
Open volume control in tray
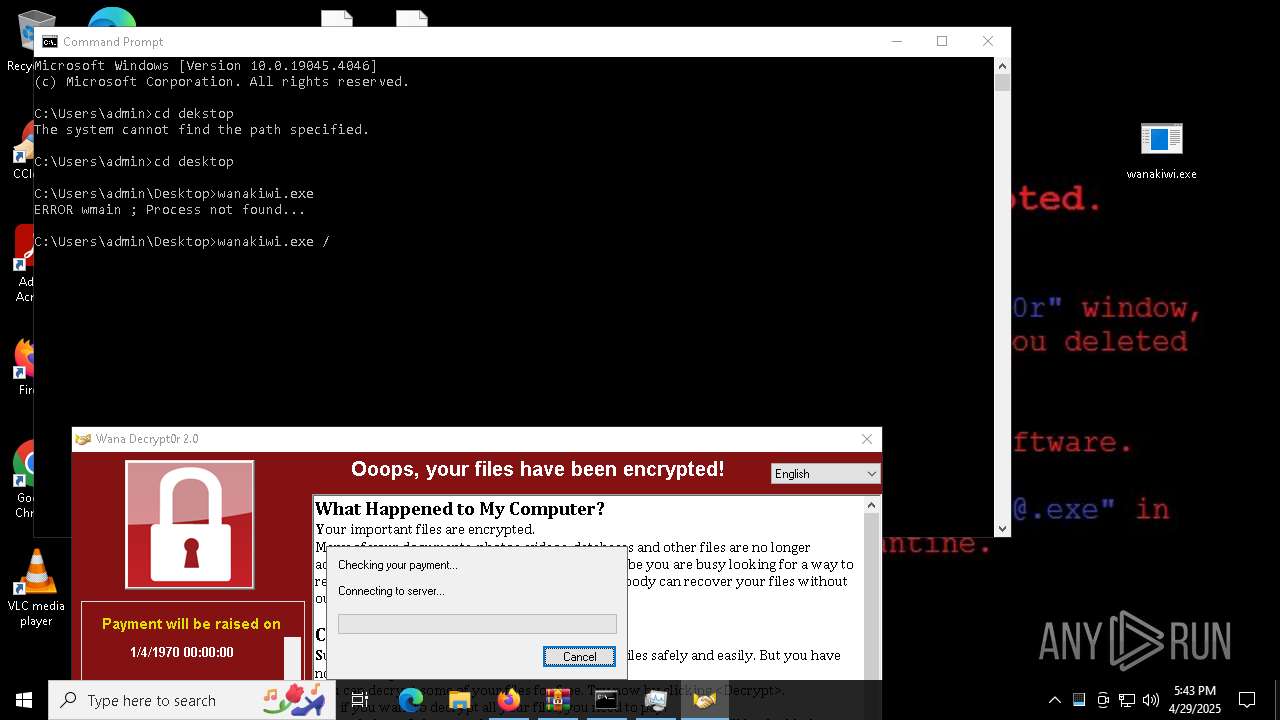click(x=1151, y=700)
